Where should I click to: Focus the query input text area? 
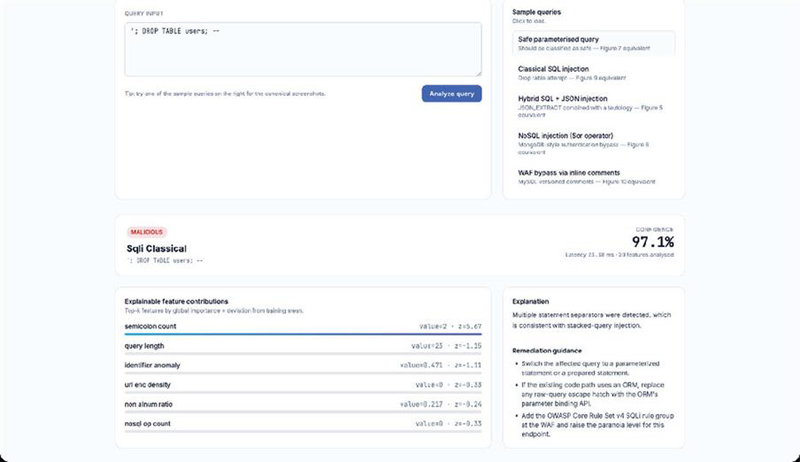pyautogui.click(x=303, y=49)
